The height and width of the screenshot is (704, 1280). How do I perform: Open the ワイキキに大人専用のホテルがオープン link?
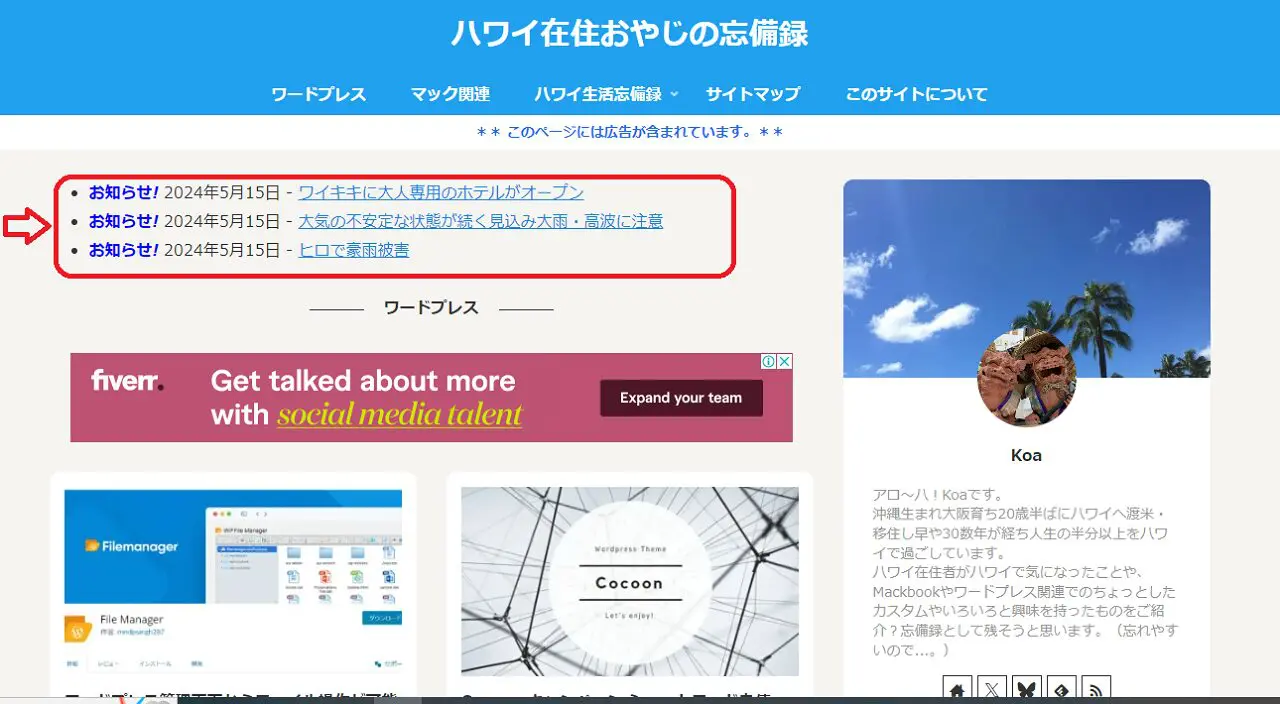441,192
